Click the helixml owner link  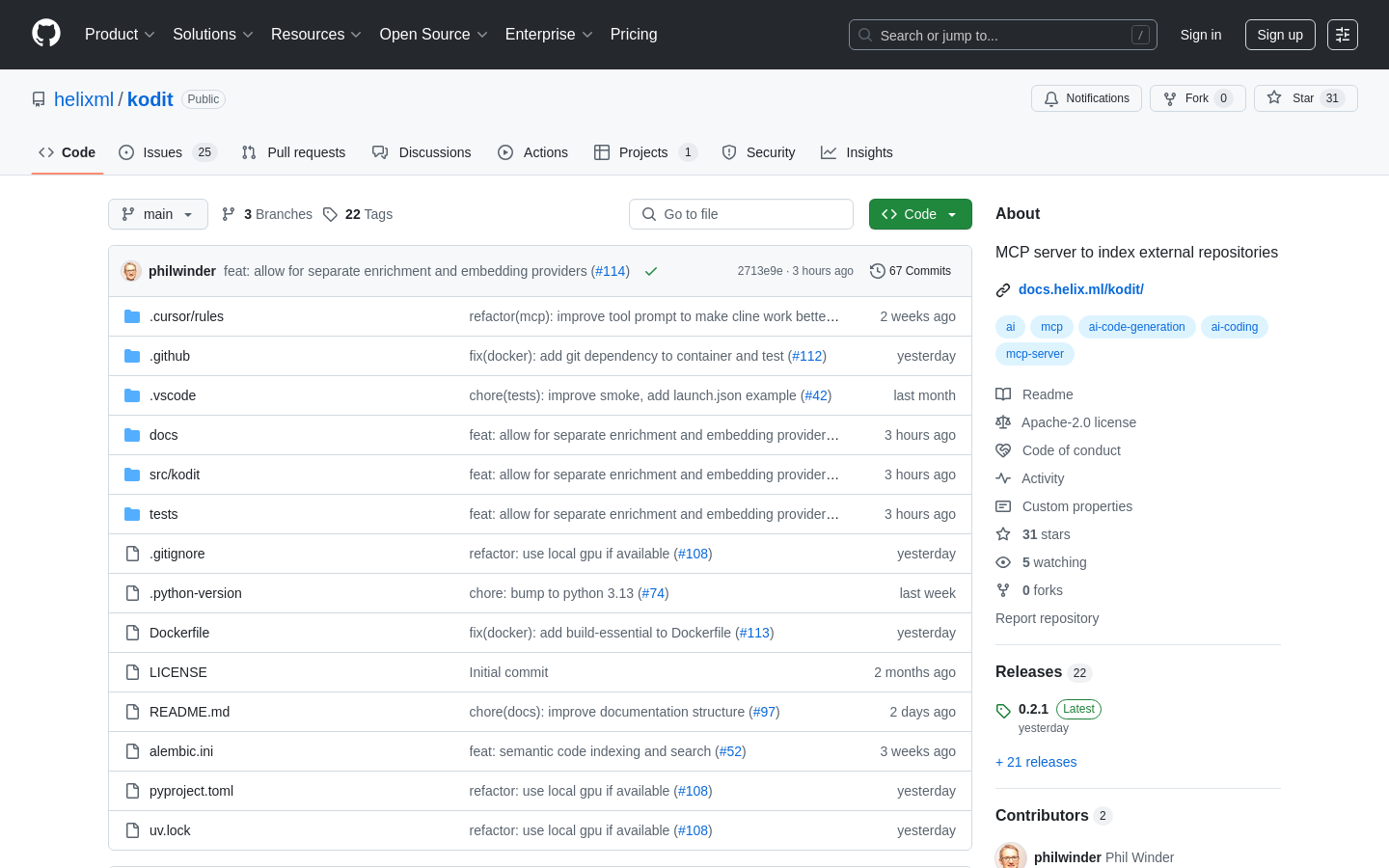click(84, 99)
